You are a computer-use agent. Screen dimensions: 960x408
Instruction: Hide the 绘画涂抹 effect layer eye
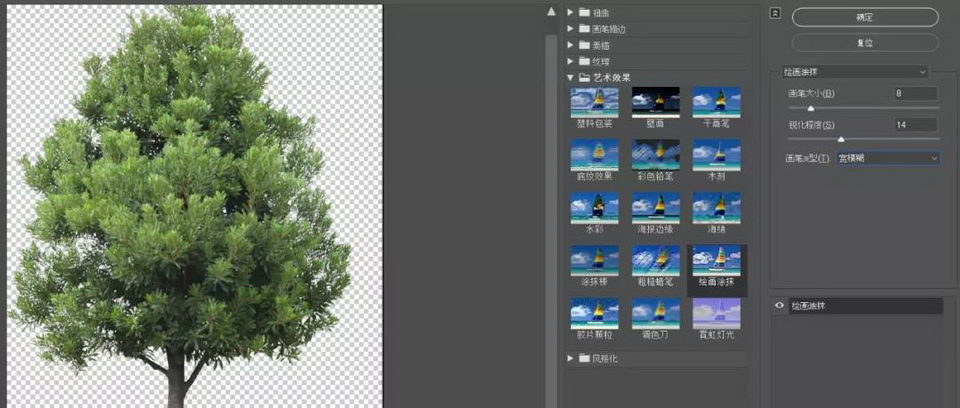[x=779, y=306]
